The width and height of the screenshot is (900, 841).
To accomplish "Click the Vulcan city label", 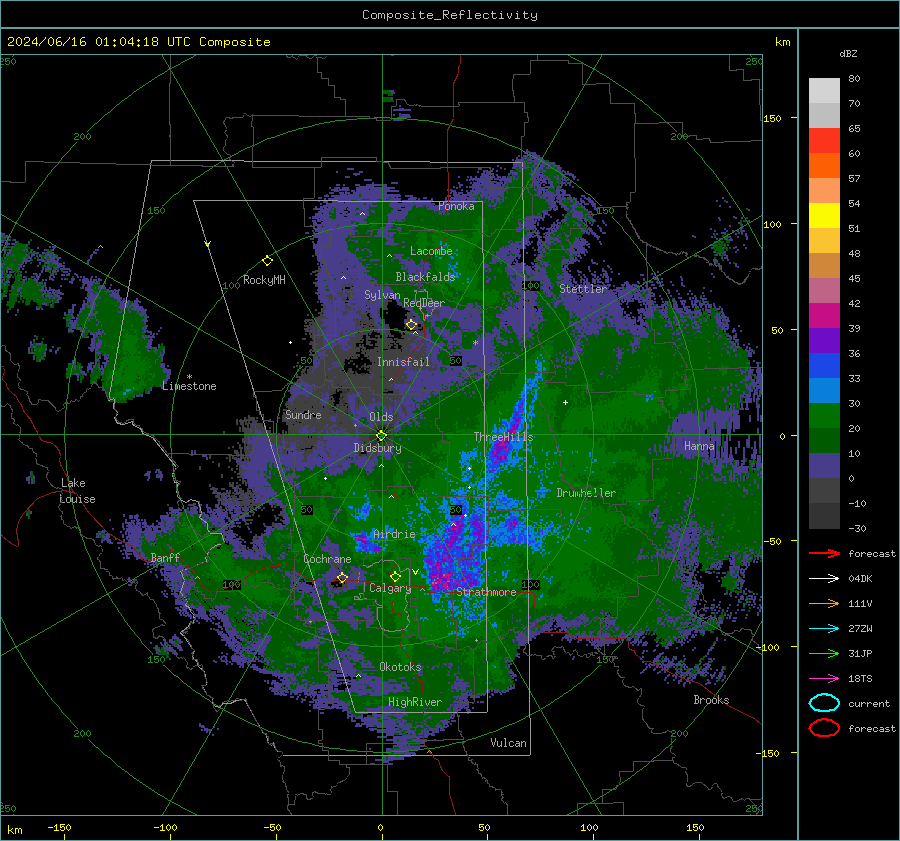I will (508, 743).
